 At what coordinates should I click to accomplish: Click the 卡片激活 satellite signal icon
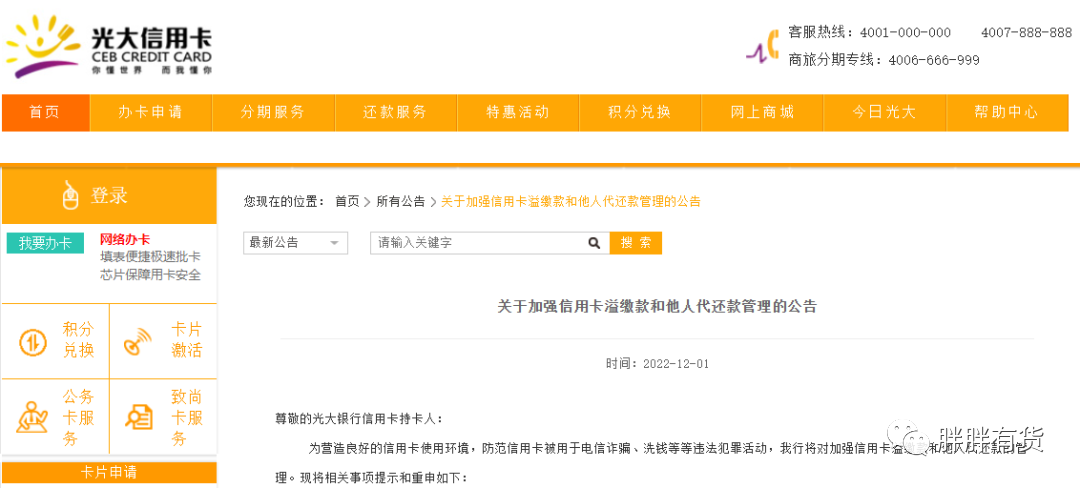click(139, 342)
